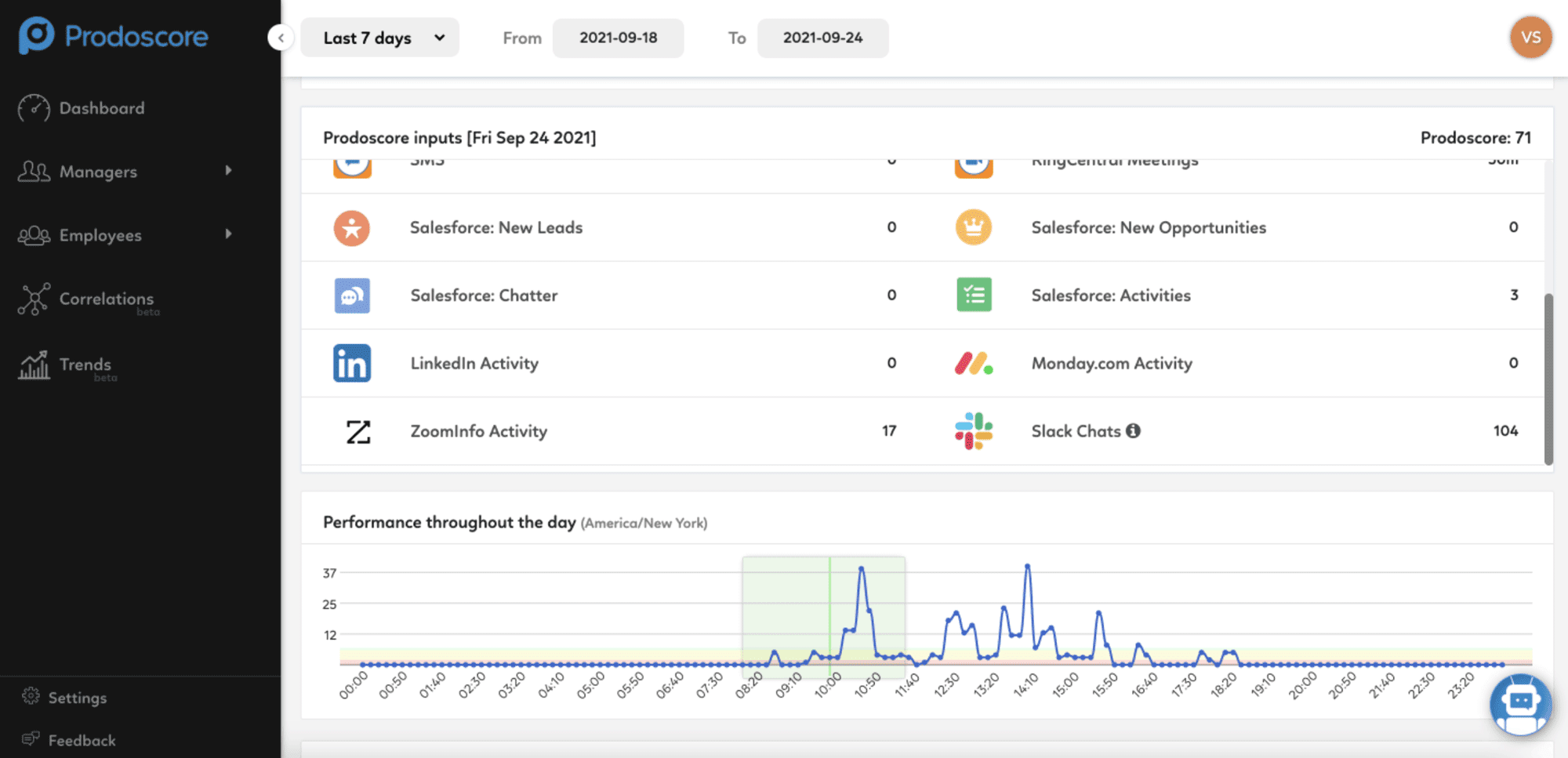Screen dimensions: 1568x758
Task: Click the Salesforce: Chatter label
Action: [x=484, y=296]
